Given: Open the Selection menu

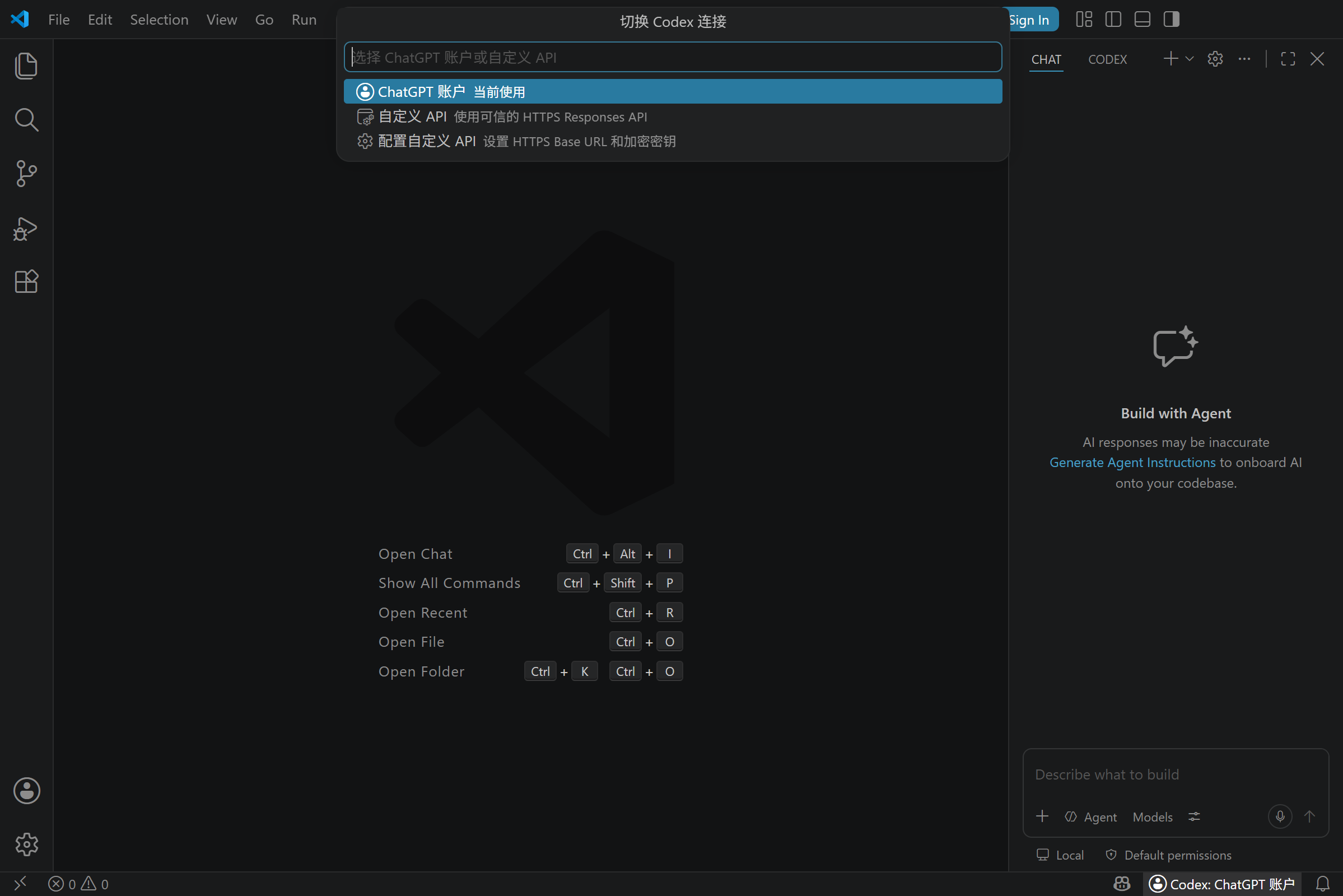Looking at the screenshot, I should point(160,20).
